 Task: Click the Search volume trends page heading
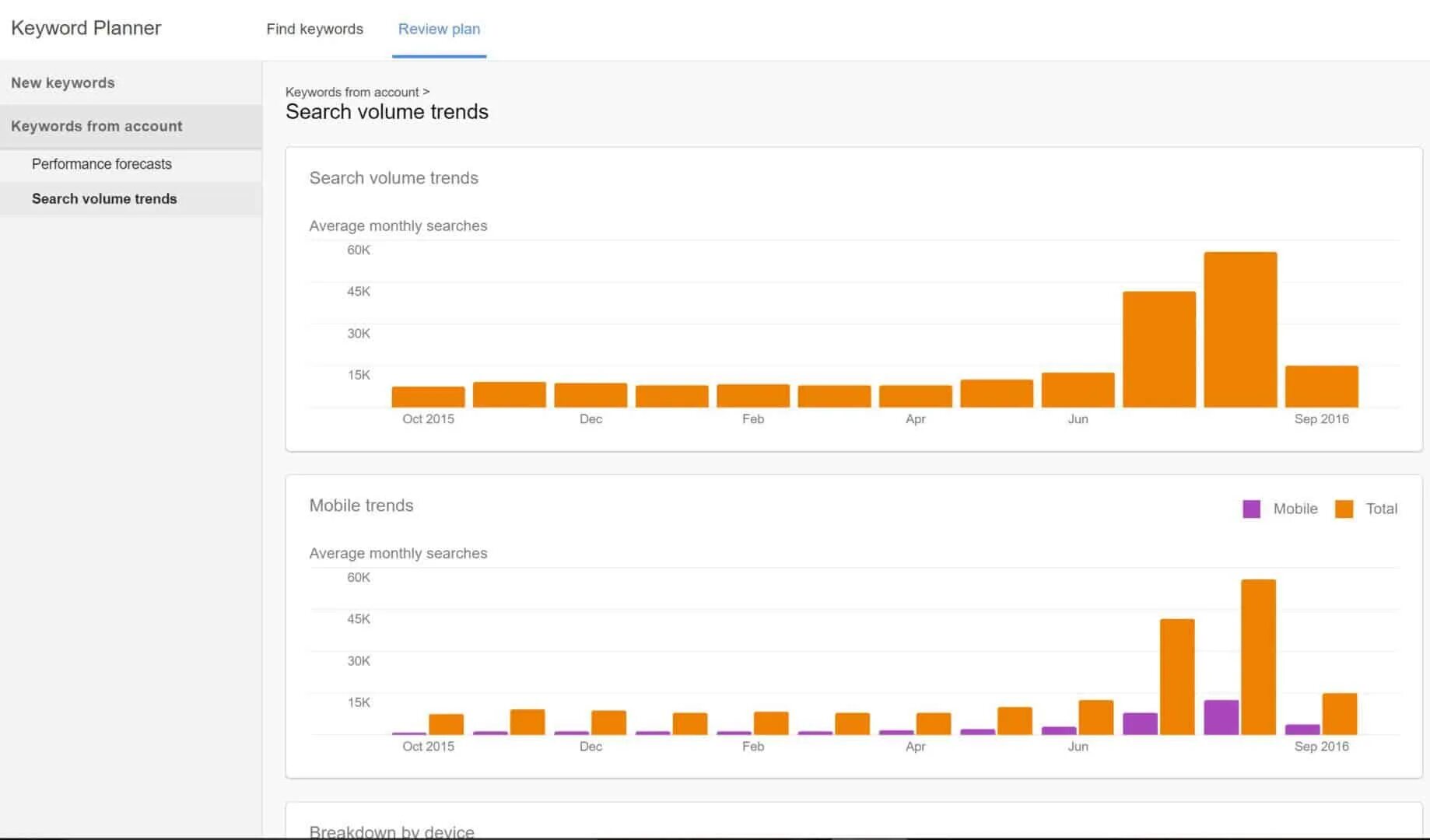(387, 112)
